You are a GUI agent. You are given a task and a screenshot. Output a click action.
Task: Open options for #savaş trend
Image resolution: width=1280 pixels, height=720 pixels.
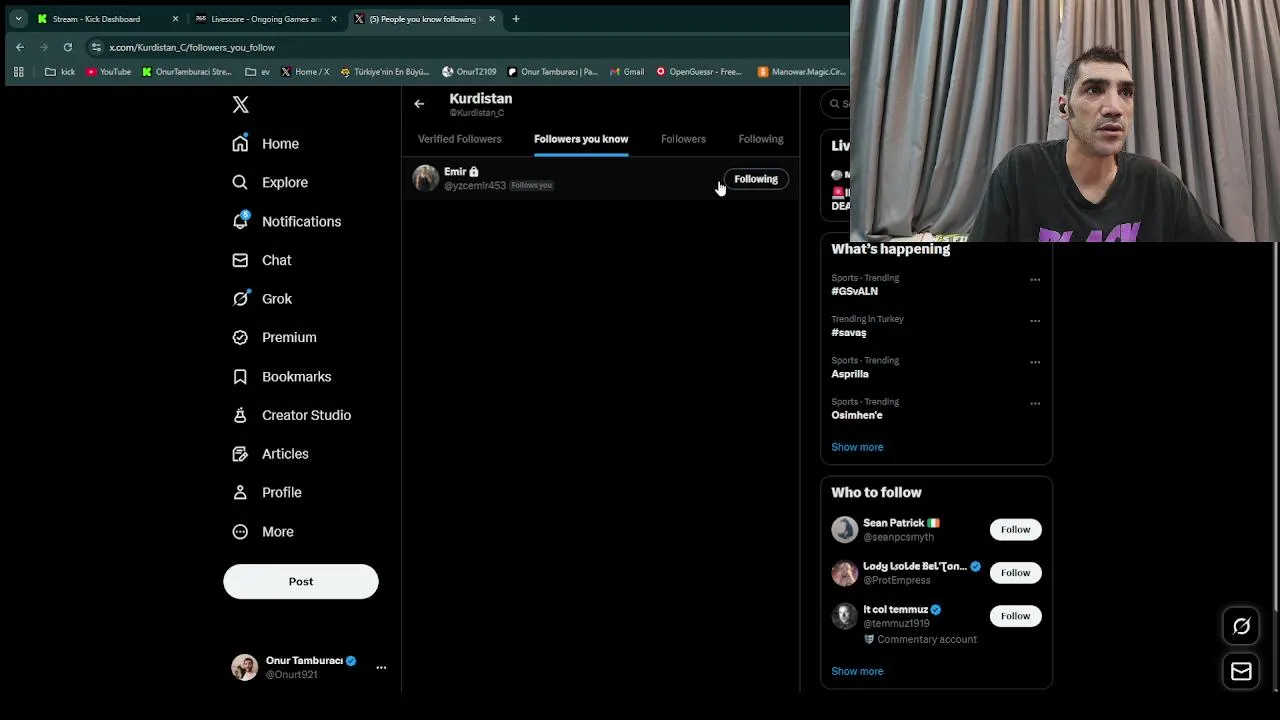[x=1035, y=321]
